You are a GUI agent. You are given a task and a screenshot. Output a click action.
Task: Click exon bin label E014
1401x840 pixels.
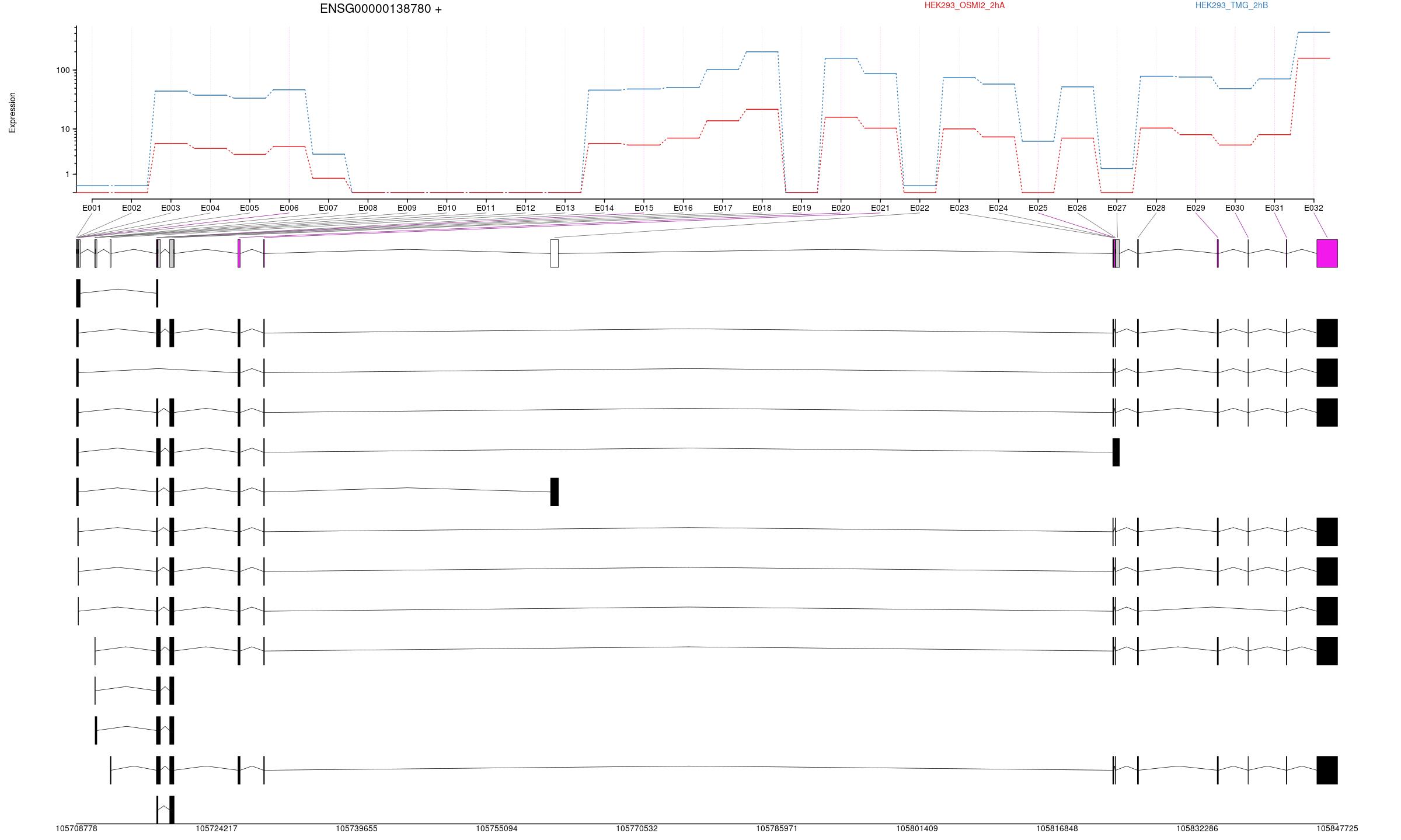[604, 208]
